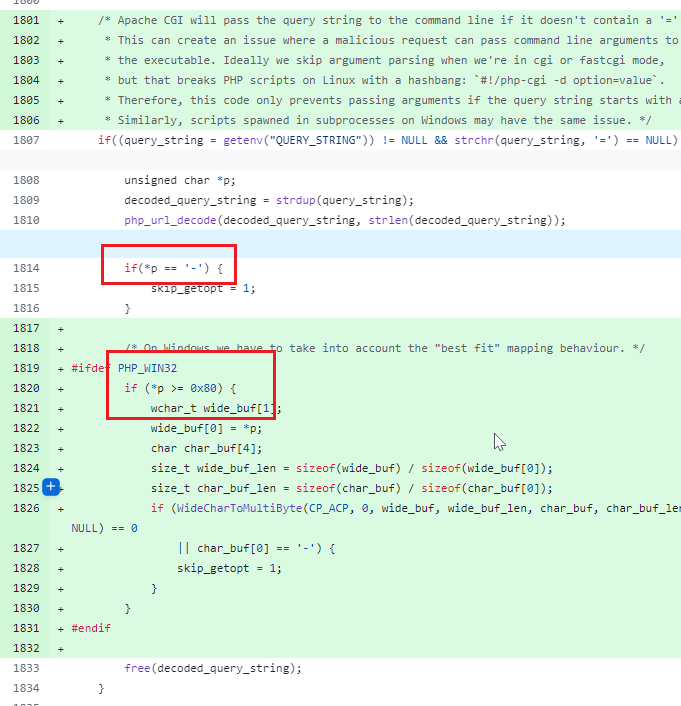Click the strdup function call
This screenshot has width=681, height=706.
click(x=294, y=200)
